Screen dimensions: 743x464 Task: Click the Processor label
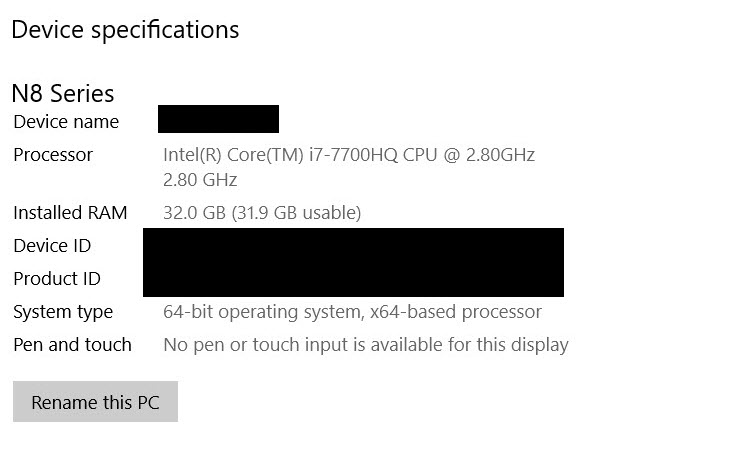pyautogui.click(x=53, y=155)
